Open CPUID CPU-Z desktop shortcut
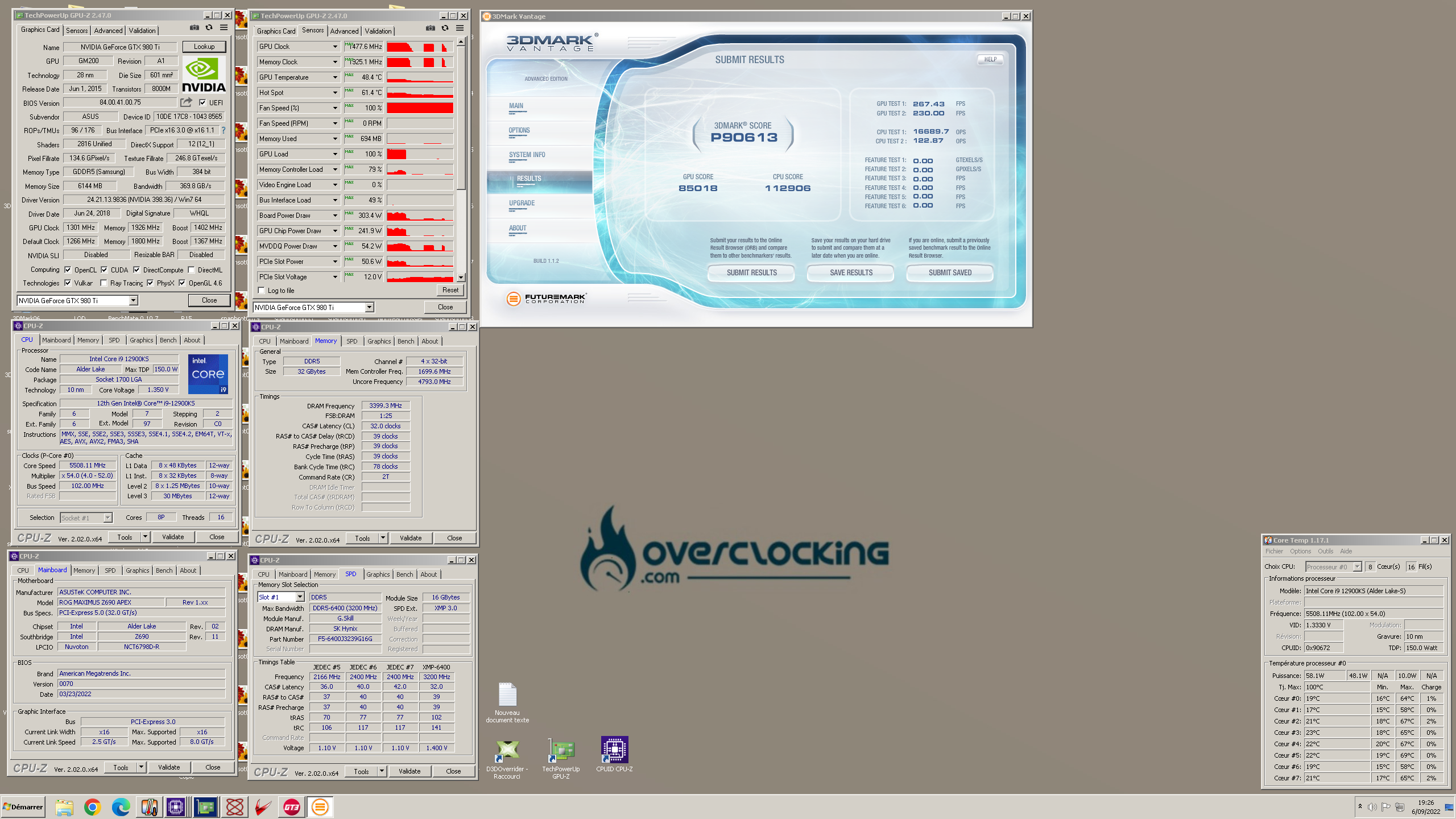The height and width of the screenshot is (819, 1456). point(614,755)
